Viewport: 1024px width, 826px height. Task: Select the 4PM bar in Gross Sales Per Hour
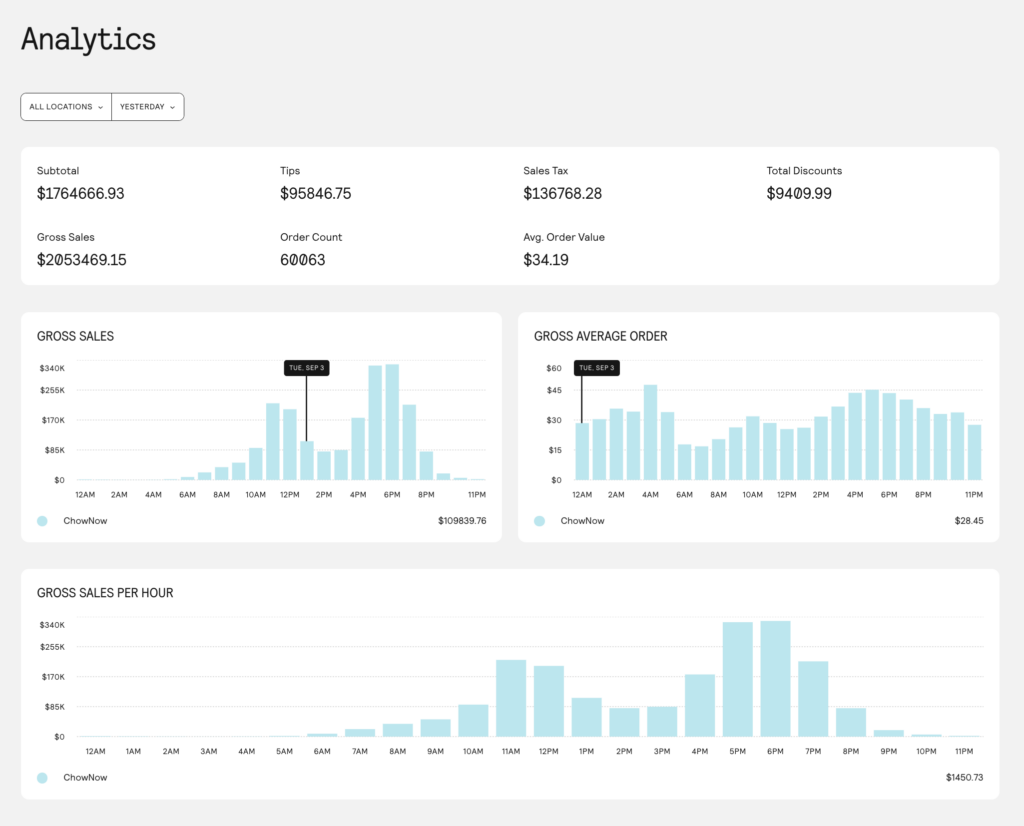pos(700,705)
